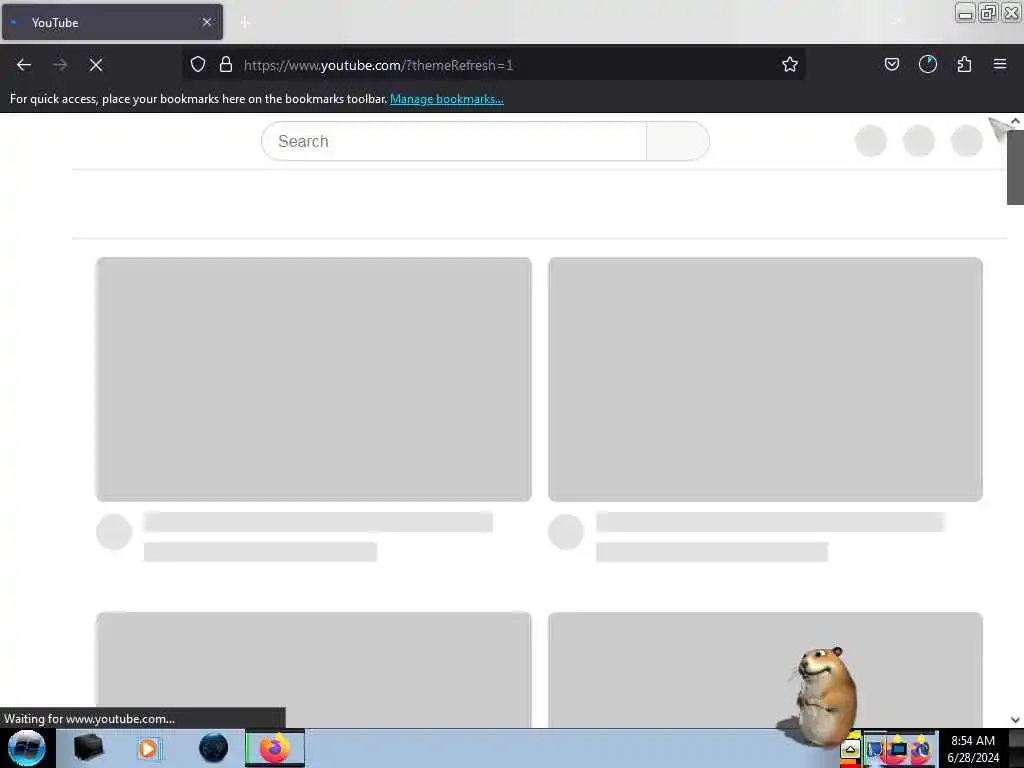Bookmark this page with the star icon

point(790,64)
